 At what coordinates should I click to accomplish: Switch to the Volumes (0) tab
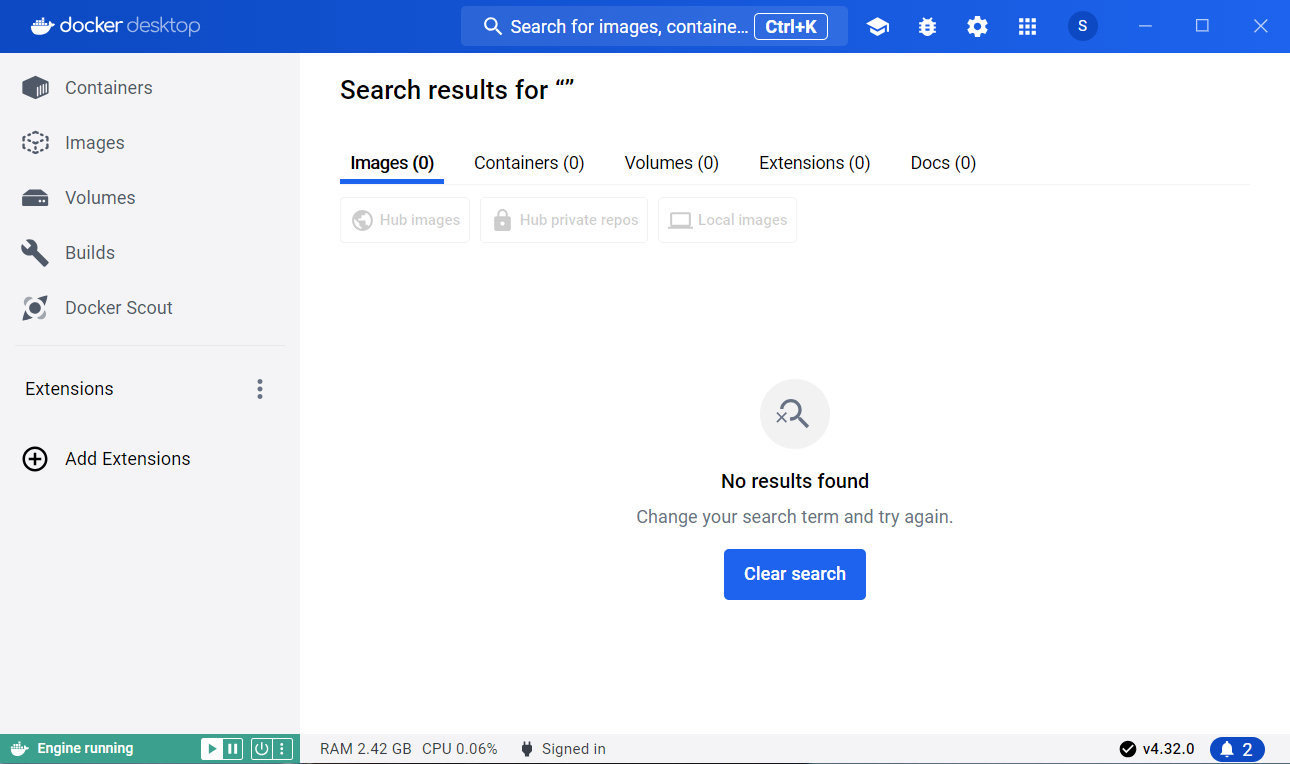[672, 163]
